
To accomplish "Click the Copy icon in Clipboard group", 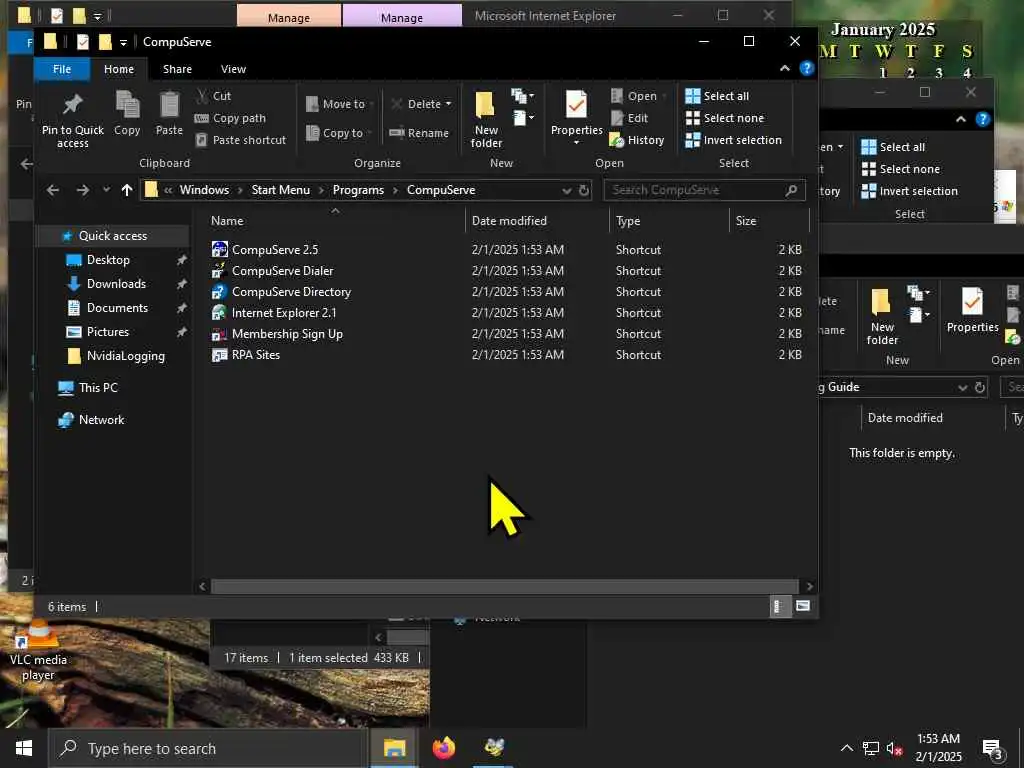I will pyautogui.click(x=127, y=114).
